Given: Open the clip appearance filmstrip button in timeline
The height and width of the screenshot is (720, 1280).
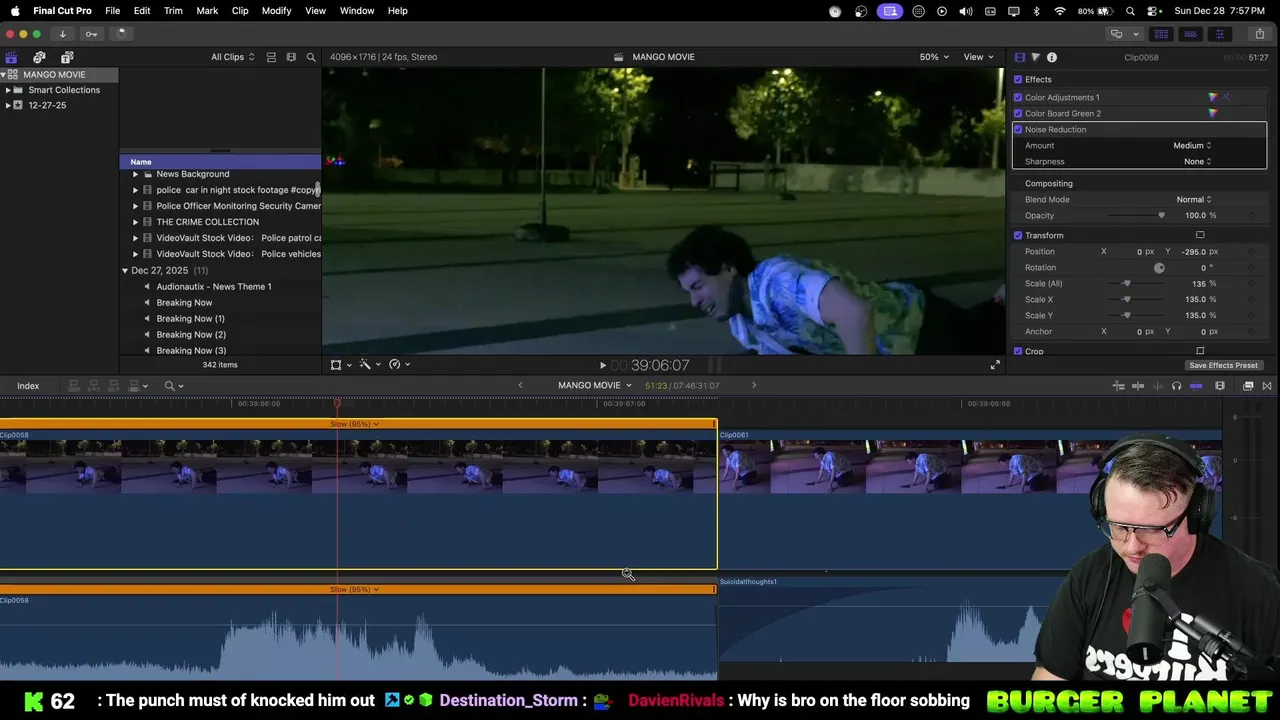Looking at the screenshot, I should coord(1219,386).
